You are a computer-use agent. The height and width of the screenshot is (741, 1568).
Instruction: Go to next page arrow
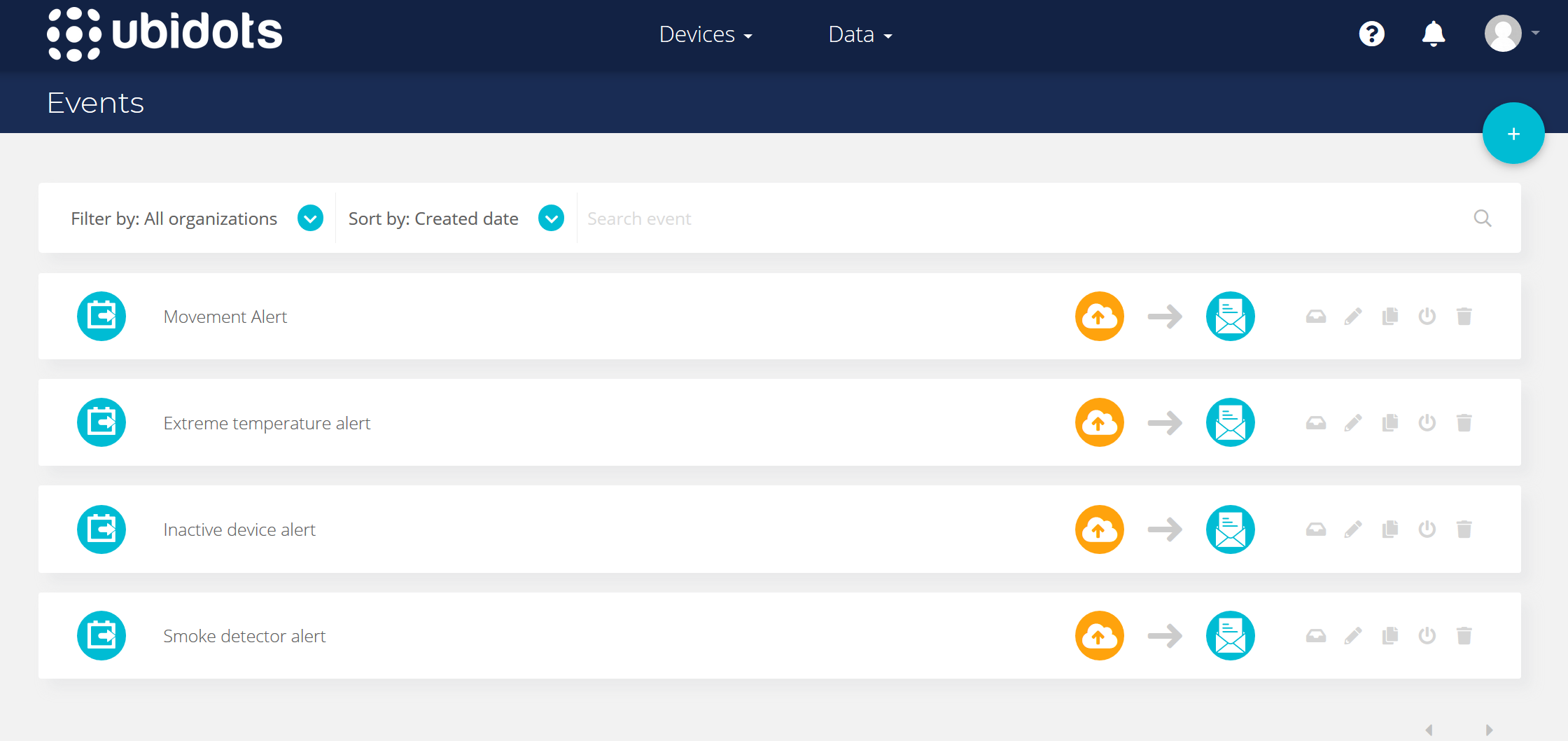click(x=1489, y=730)
